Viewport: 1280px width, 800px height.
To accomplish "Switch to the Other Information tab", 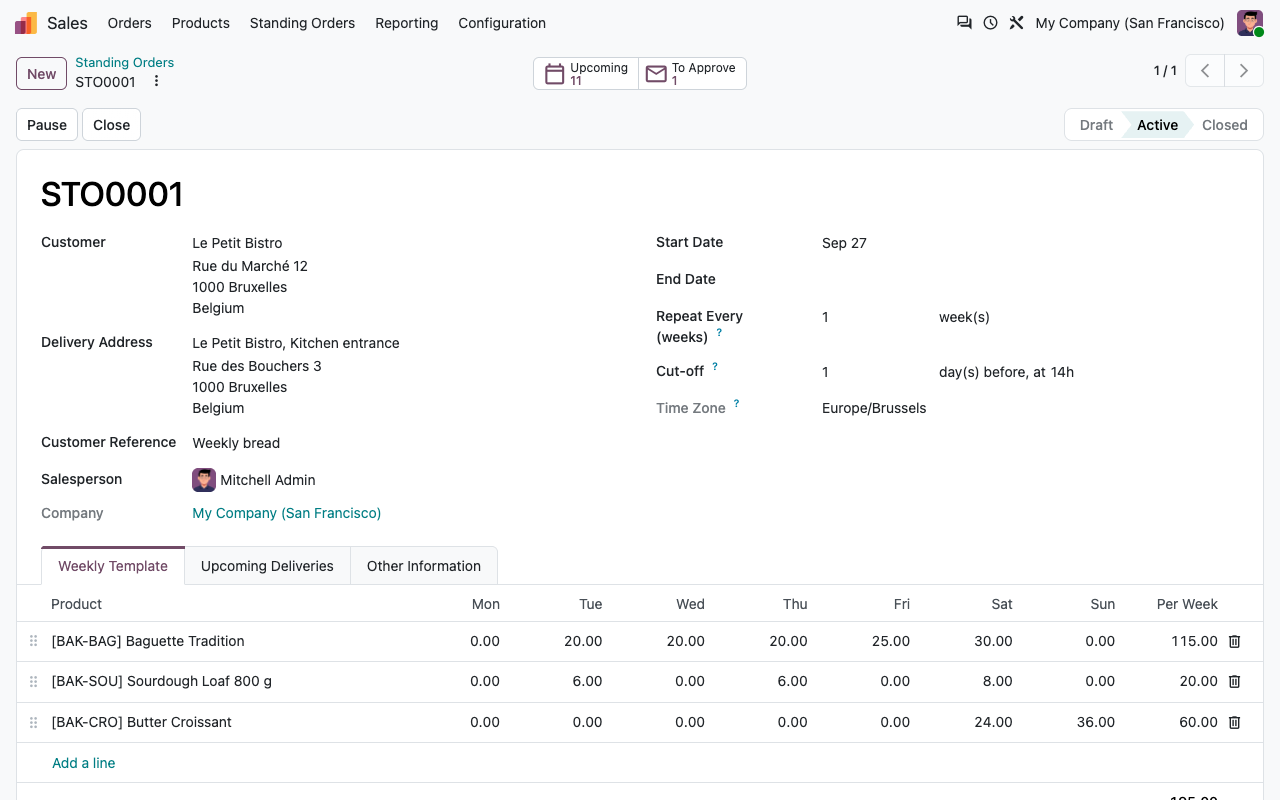I will click(424, 566).
